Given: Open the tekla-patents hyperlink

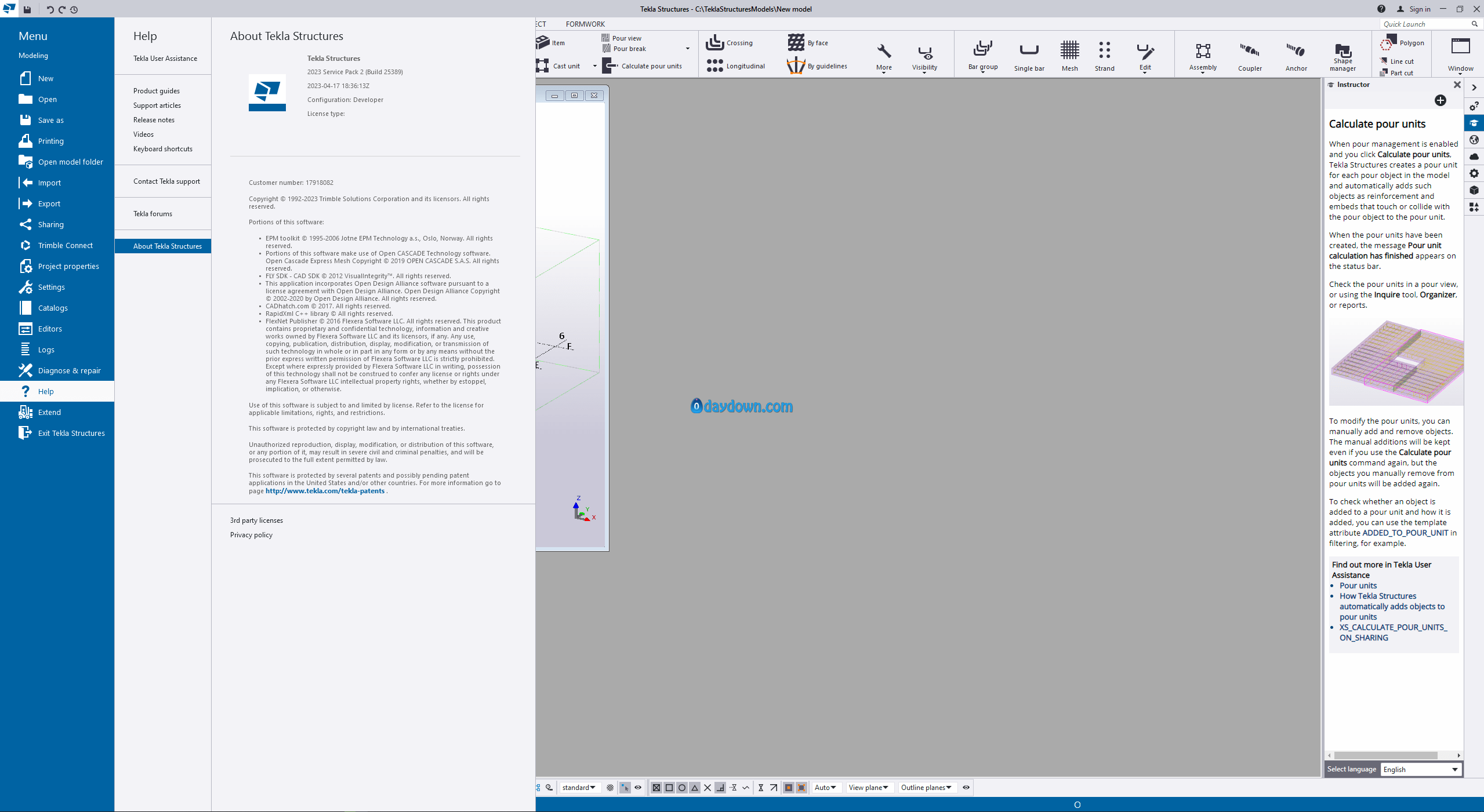Looking at the screenshot, I should point(325,491).
